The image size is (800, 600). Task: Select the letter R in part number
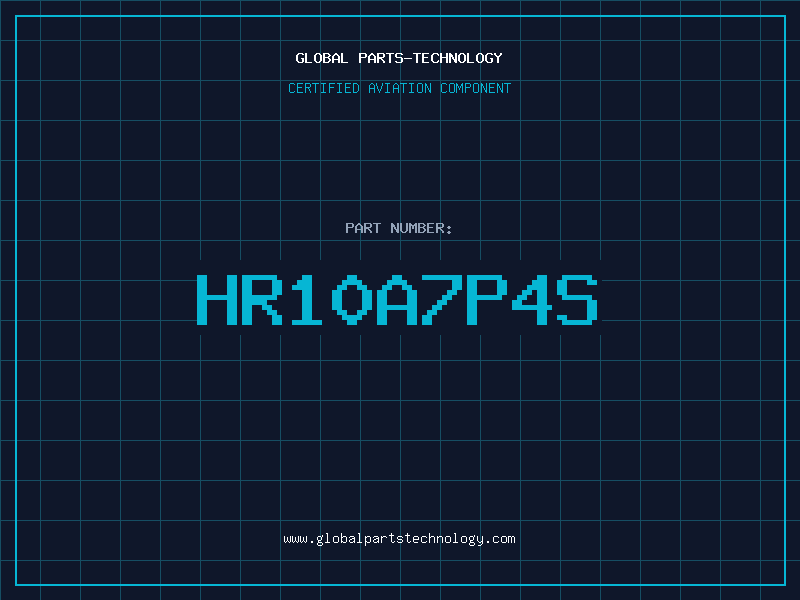pyautogui.click(x=261, y=299)
